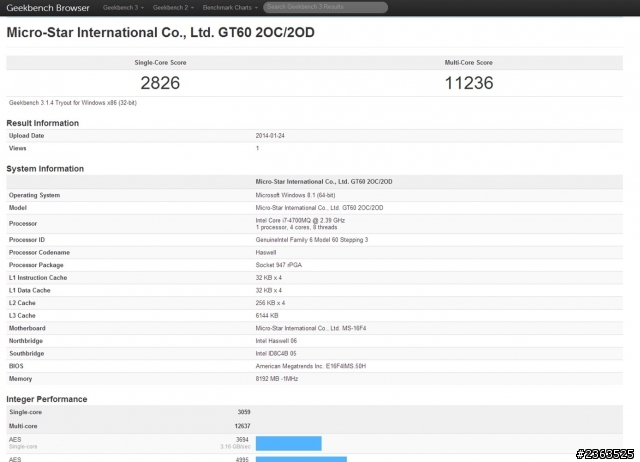Screen dimensions: 640x462
Task: Open the Geekbench 2 dropdown menu
Action: tap(173, 7)
